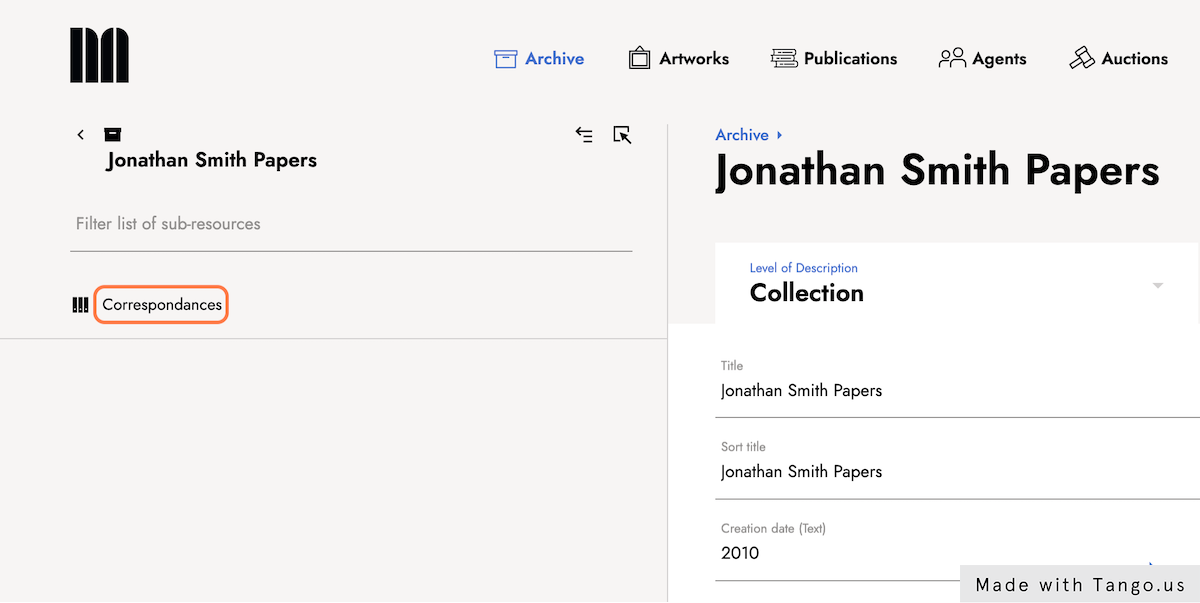Screen dimensions: 1200x603
Task: Click the Filter list of sub-resources field
Action: coord(354,224)
